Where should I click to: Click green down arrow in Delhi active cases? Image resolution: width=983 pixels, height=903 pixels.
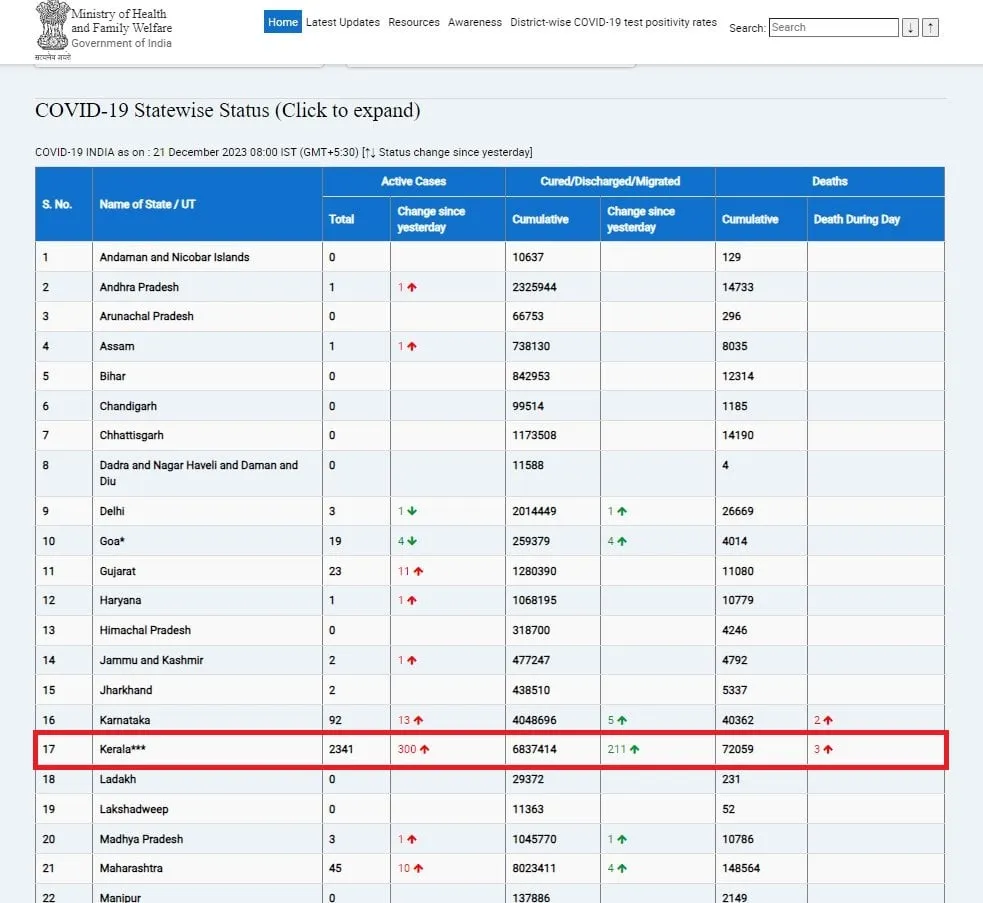coord(412,511)
